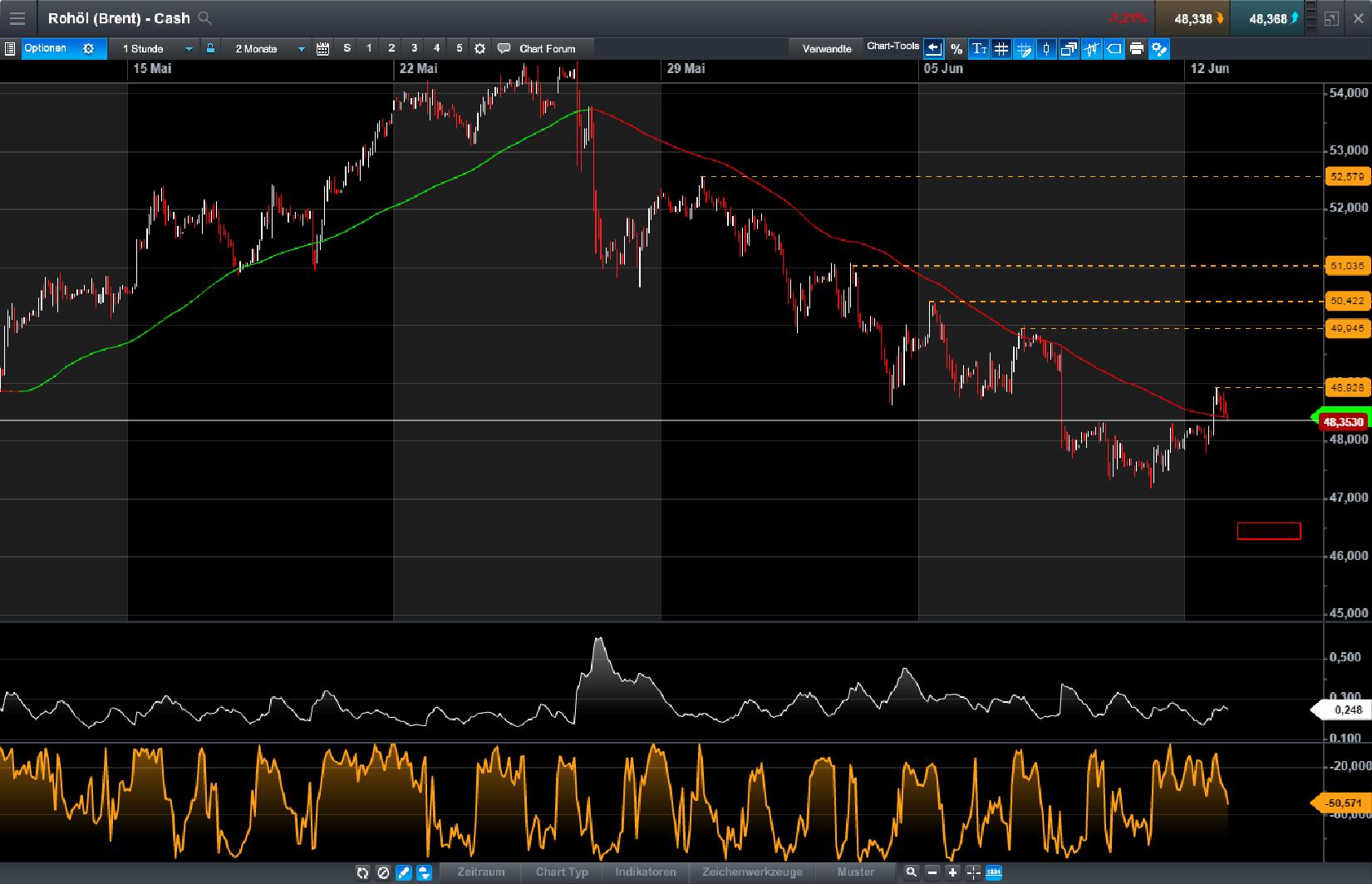Select the freehand drawing icon in Chart-Tools

click(x=1025, y=48)
